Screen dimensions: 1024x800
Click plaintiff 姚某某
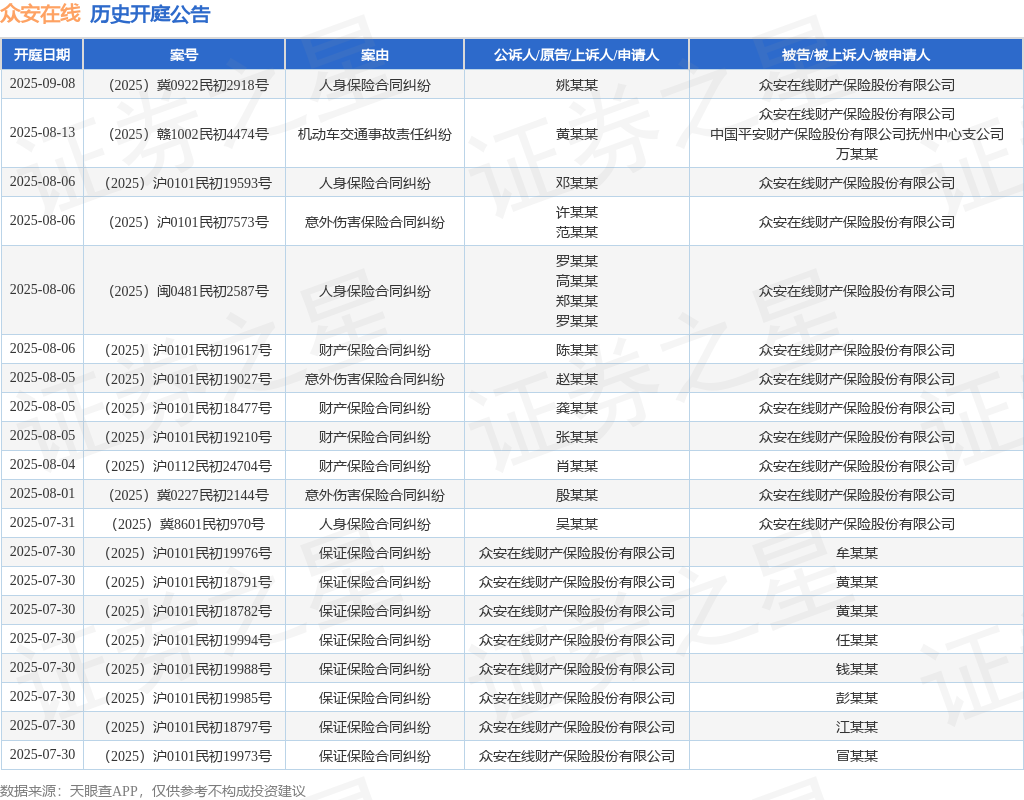577,85
